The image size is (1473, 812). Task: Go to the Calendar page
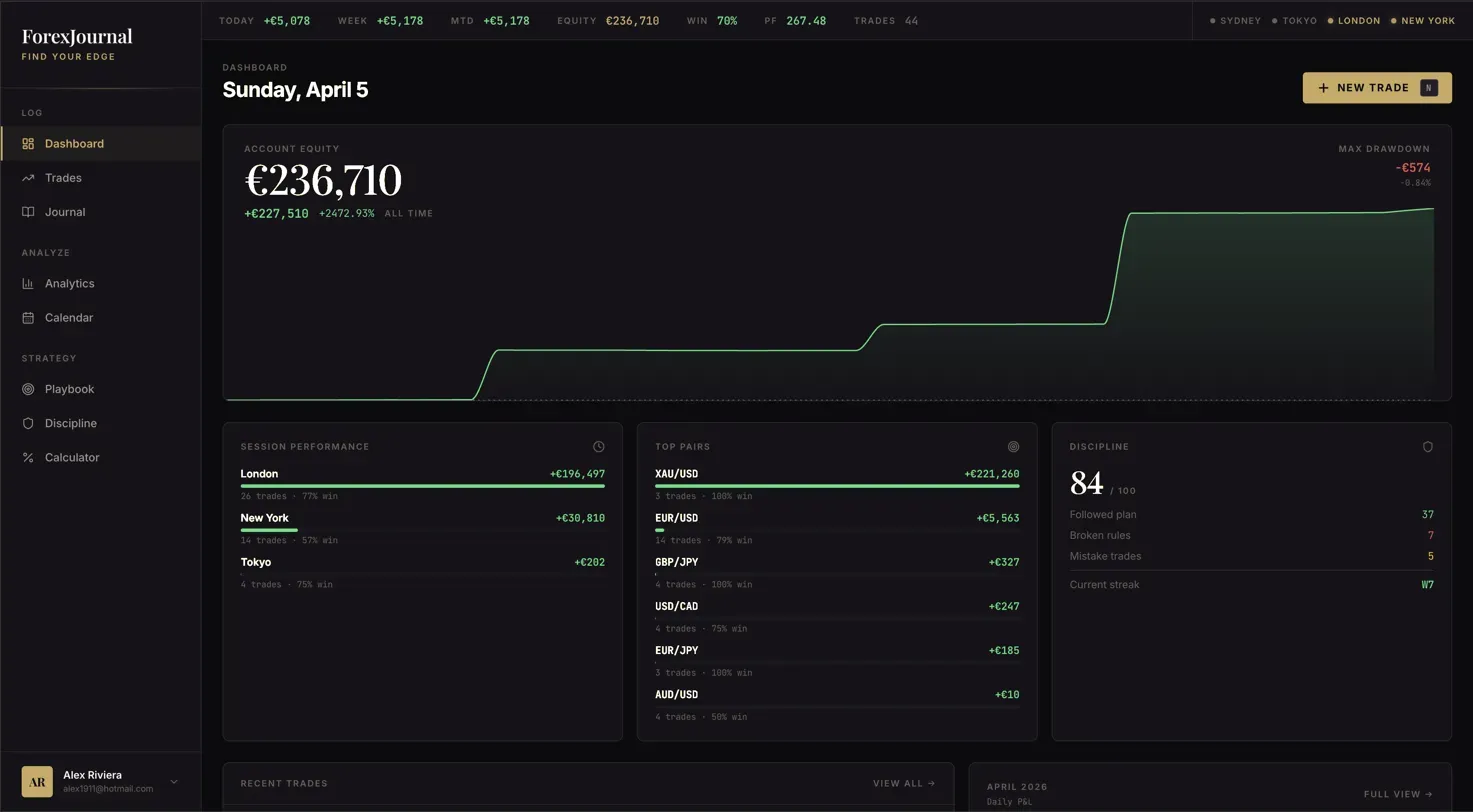point(100,318)
